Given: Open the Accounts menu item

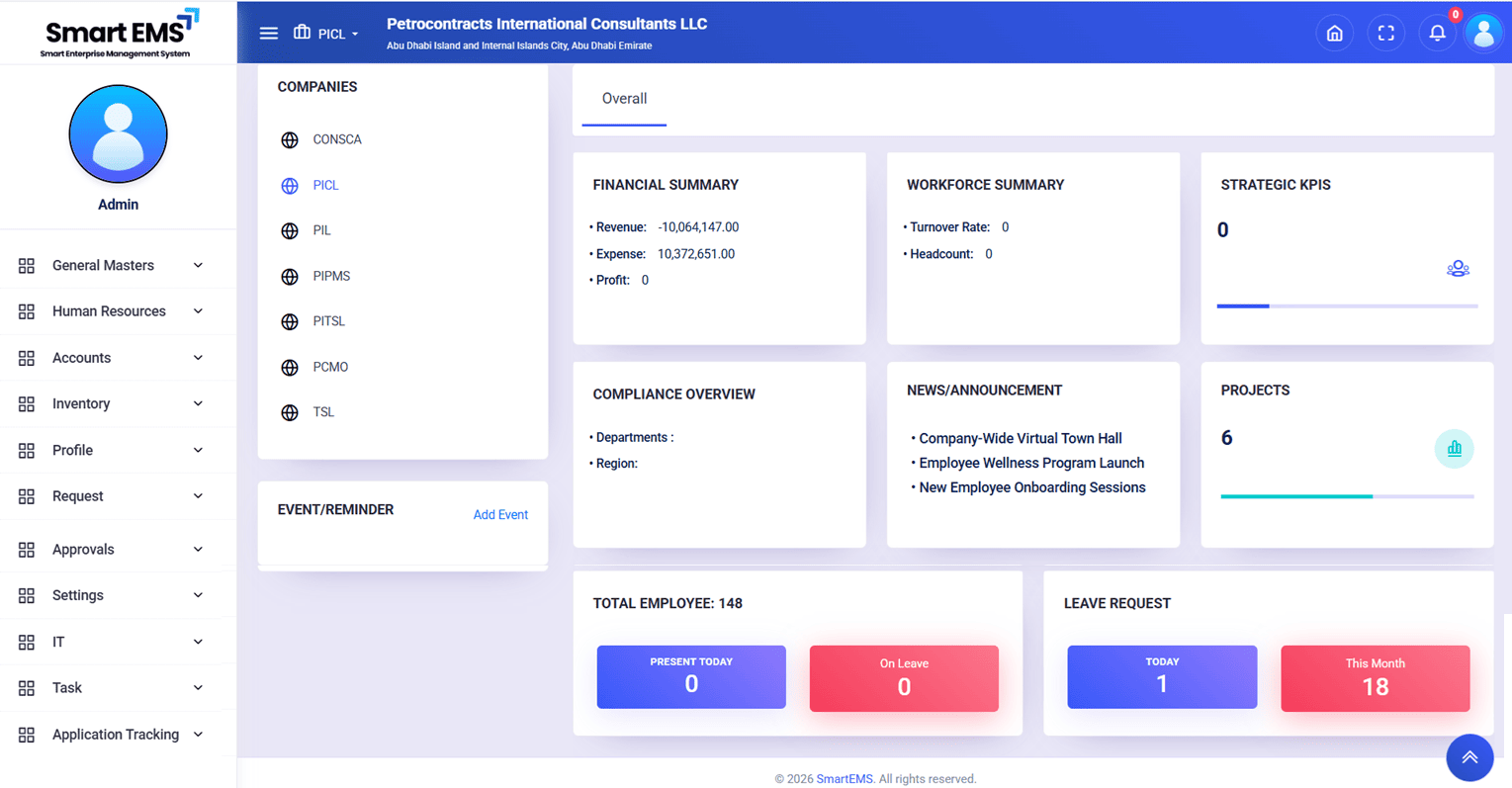Looking at the screenshot, I should [81, 357].
